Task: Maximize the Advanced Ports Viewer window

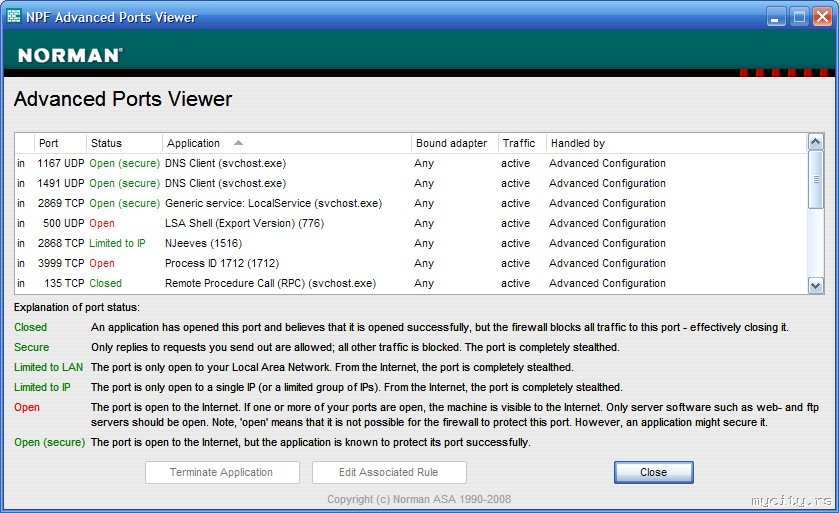Action: click(799, 17)
